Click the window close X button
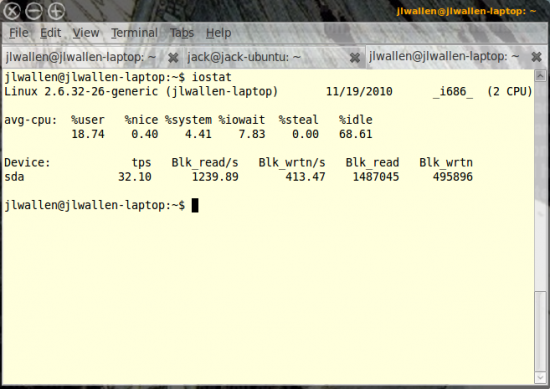The image size is (550, 389). (x=12, y=11)
